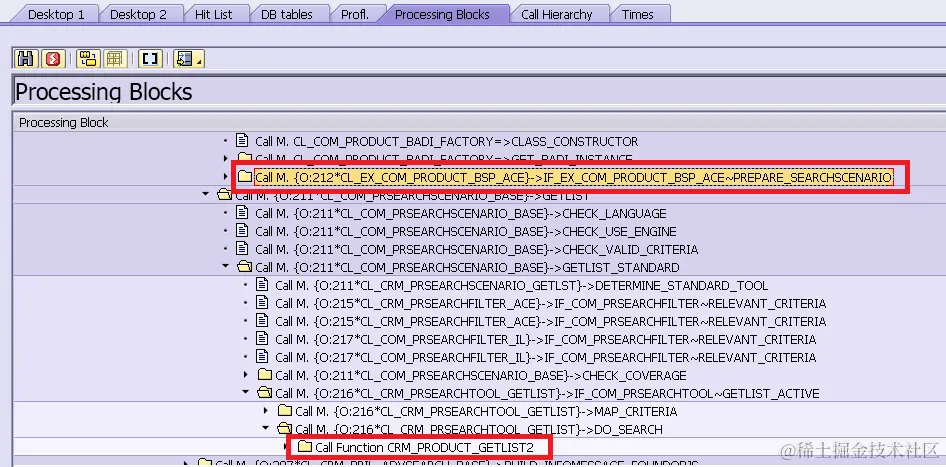
Task: Switch to the Desktop 1 tab
Action: [x=56, y=14]
